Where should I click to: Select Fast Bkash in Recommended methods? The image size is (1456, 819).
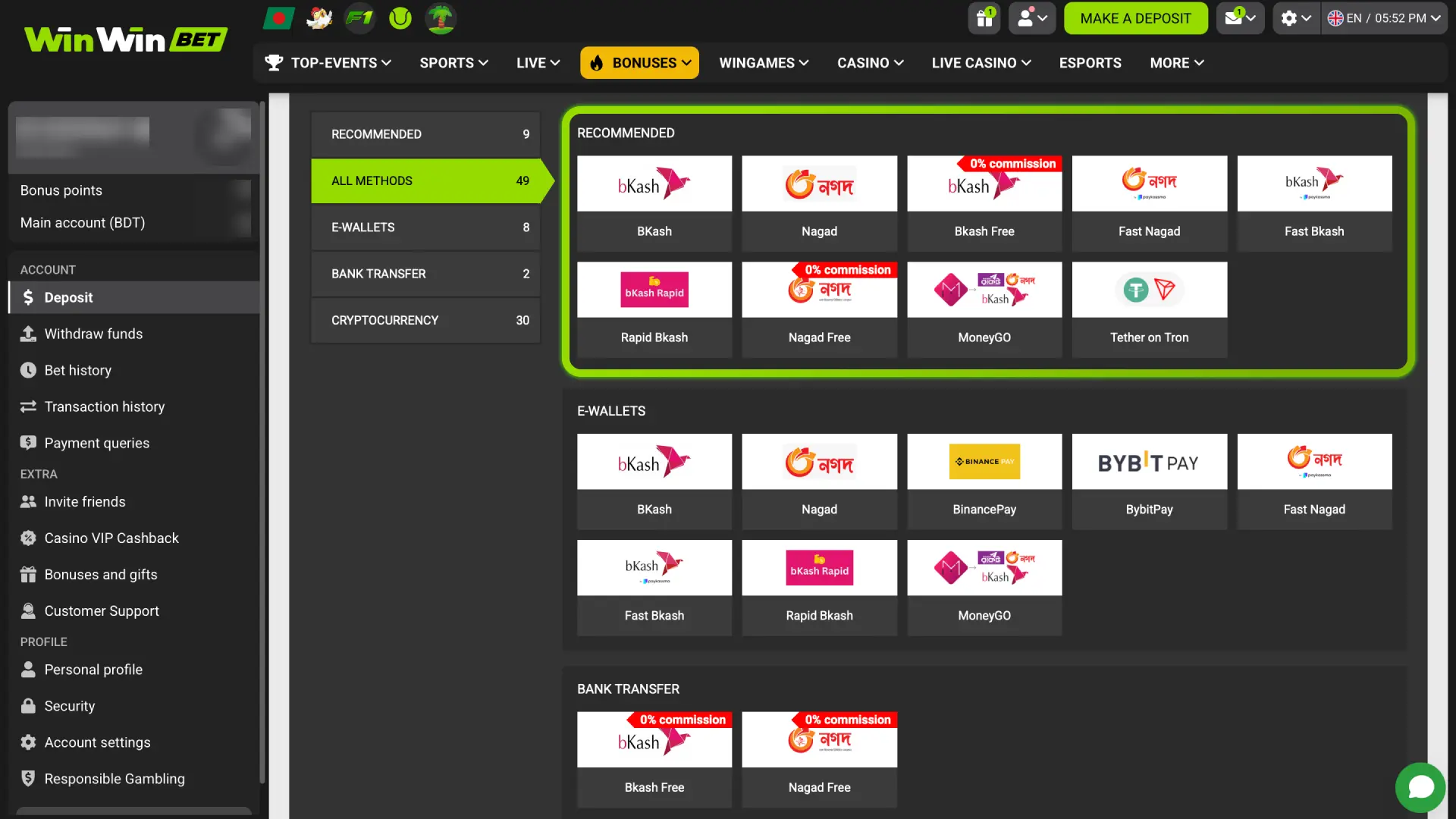click(x=1314, y=203)
